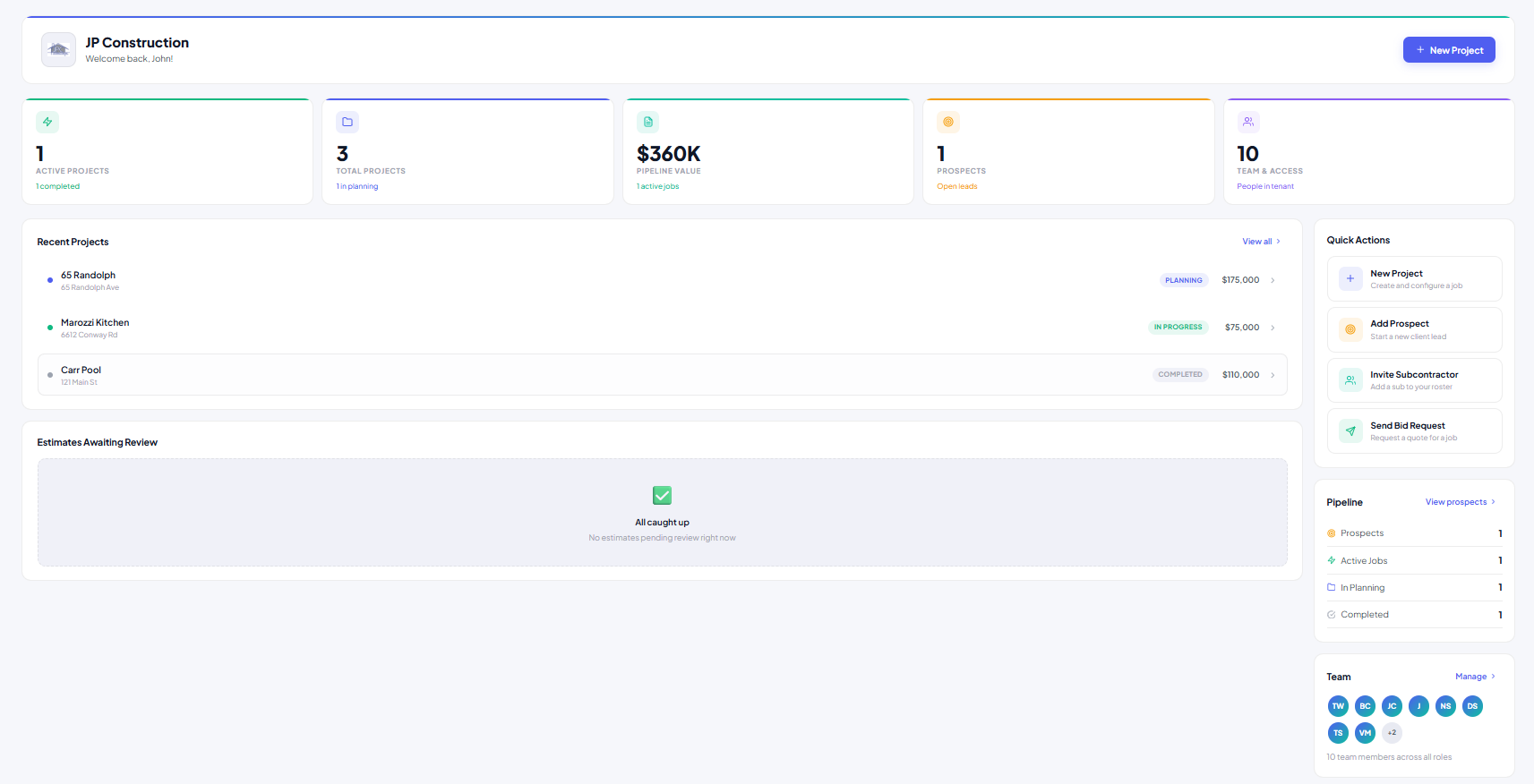Click the NS team member avatar
The height and width of the screenshot is (784, 1534).
(x=1445, y=706)
